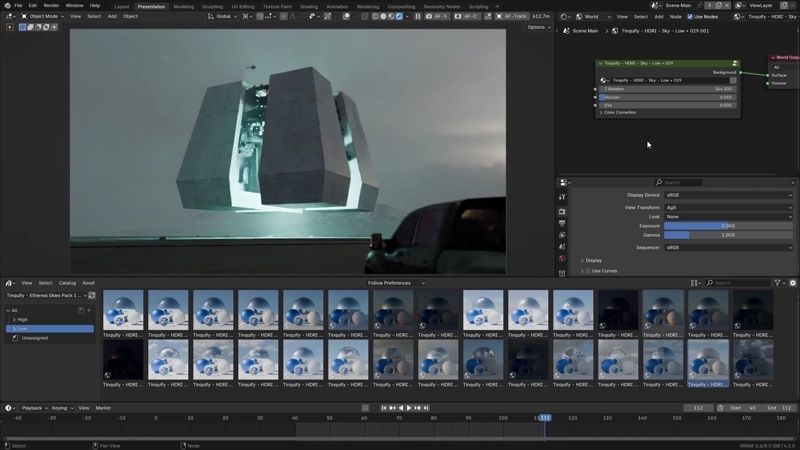Click the Exposure slider
This screenshot has width=800, height=450.
pos(728,226)
